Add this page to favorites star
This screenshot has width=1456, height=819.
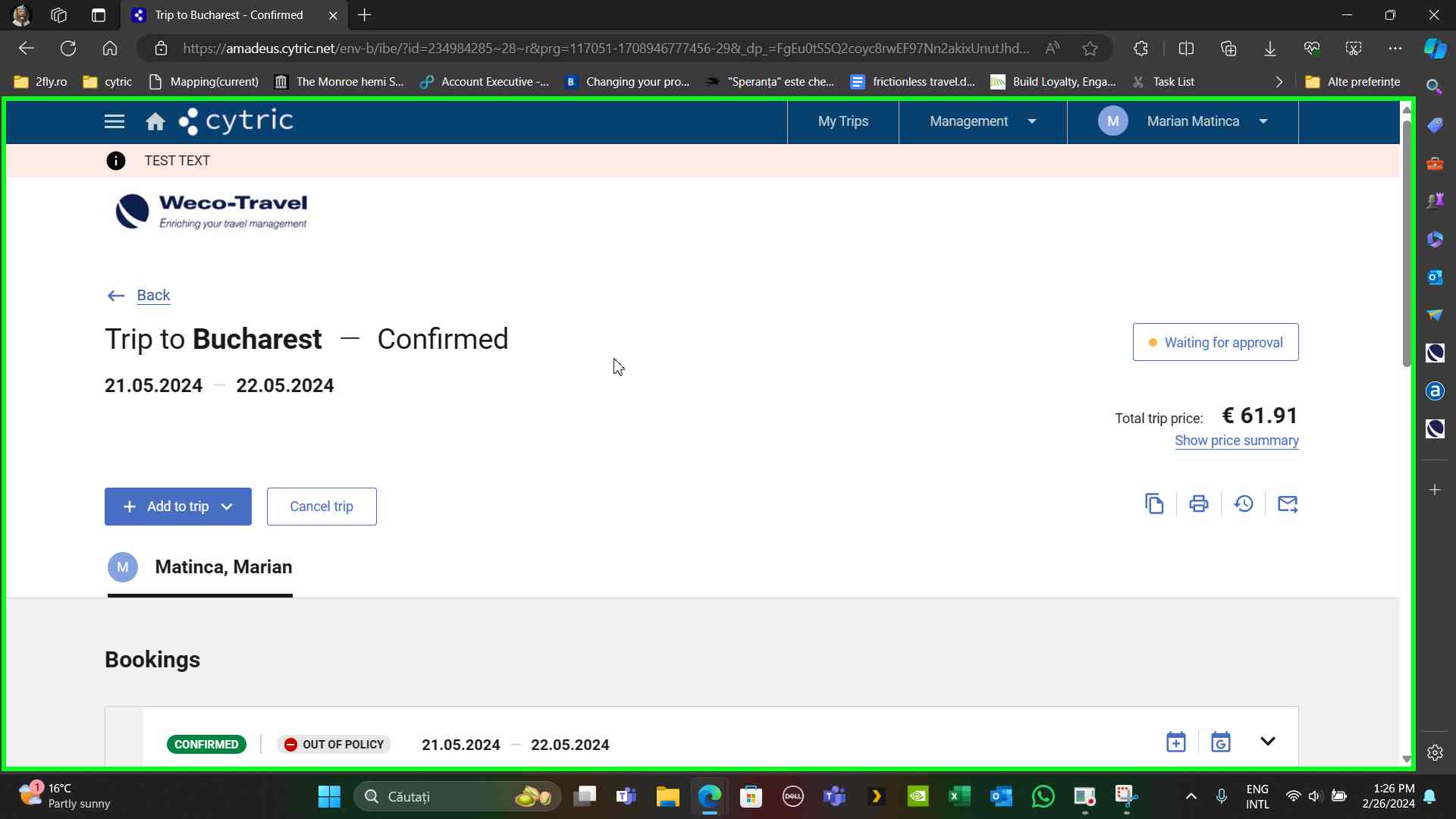tap(1090, 49)
